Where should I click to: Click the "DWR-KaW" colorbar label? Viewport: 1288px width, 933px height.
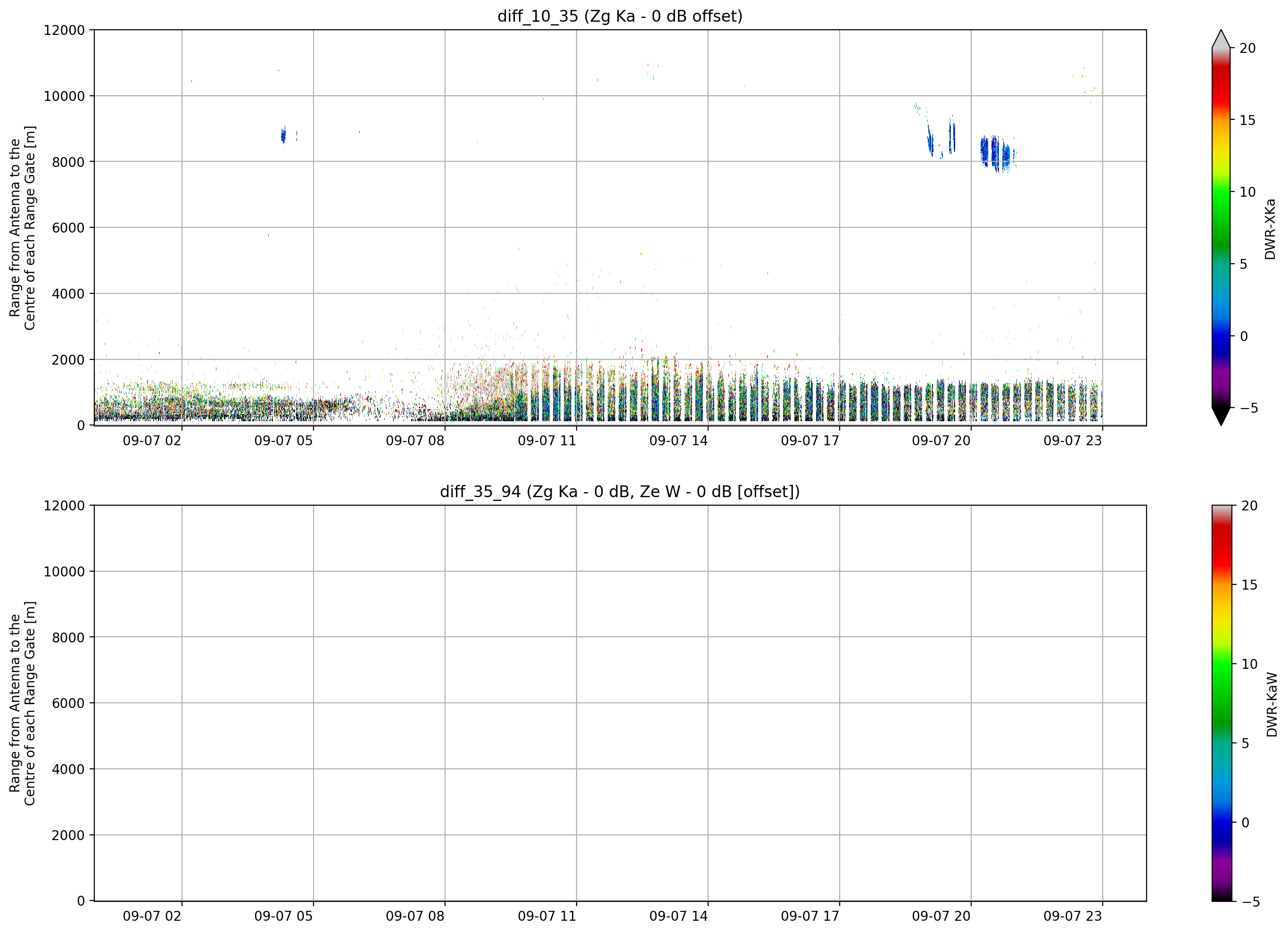point(1272,705)
